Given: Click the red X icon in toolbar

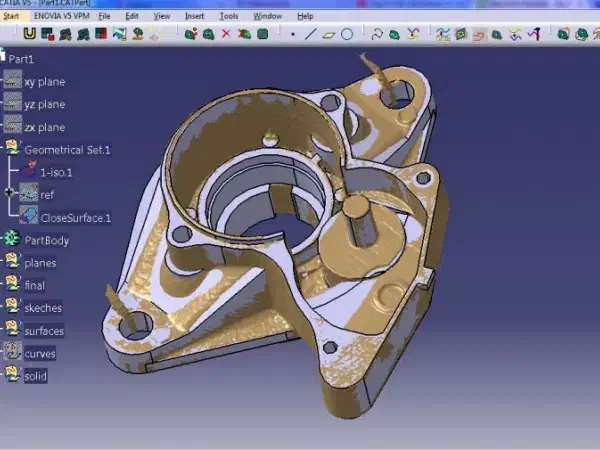Looking at the screenshot, I should pyautogui.click(x=226, y=34).
